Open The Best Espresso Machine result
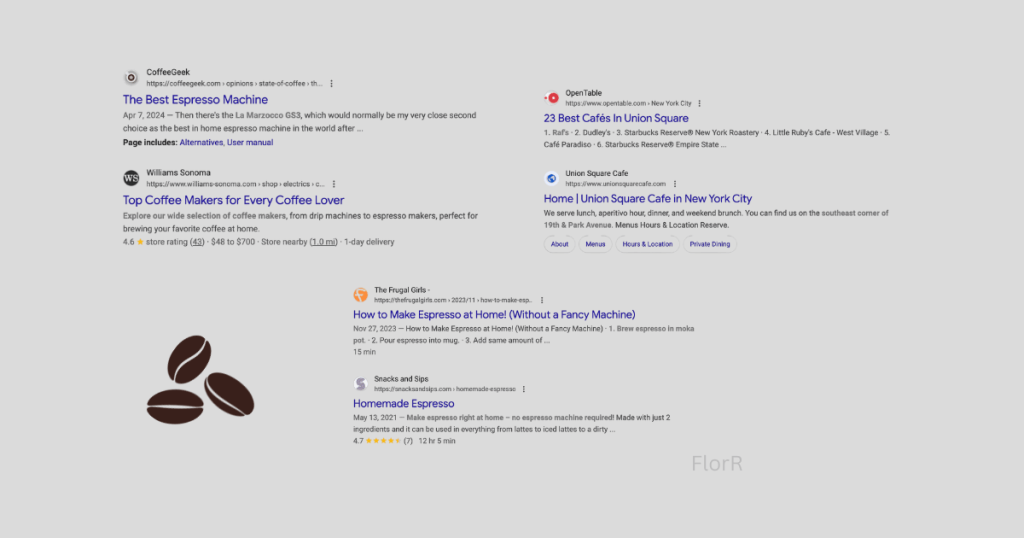 [195, 100]
